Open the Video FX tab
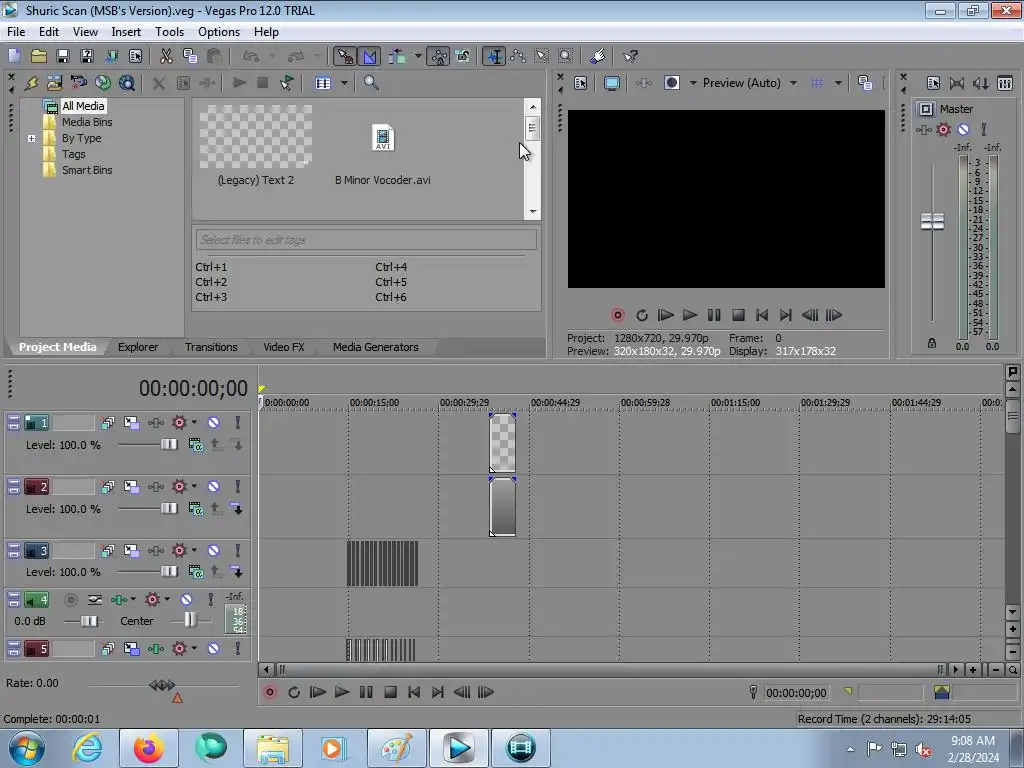 coord(283,347)
